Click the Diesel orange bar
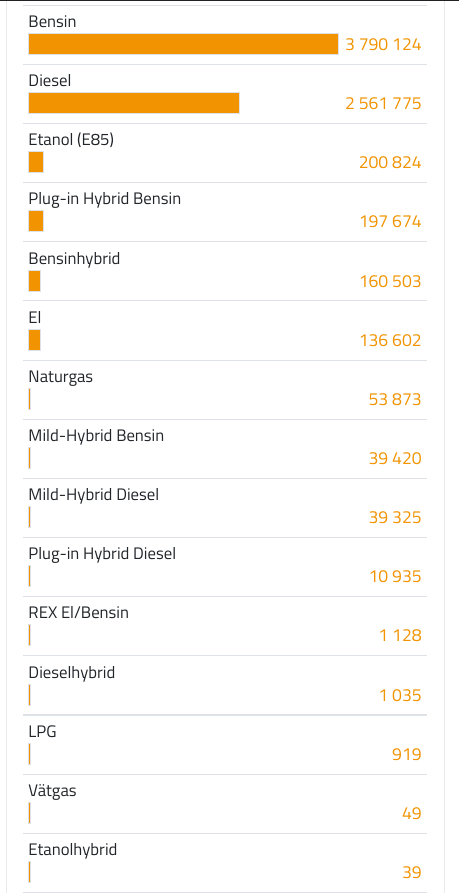The image size is (459, 893). 134,103
